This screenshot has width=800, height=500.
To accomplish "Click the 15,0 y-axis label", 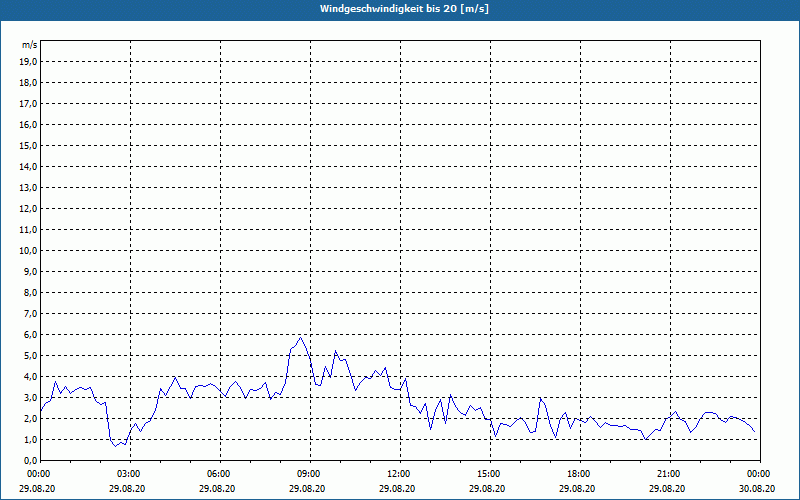I will (28, 145).
